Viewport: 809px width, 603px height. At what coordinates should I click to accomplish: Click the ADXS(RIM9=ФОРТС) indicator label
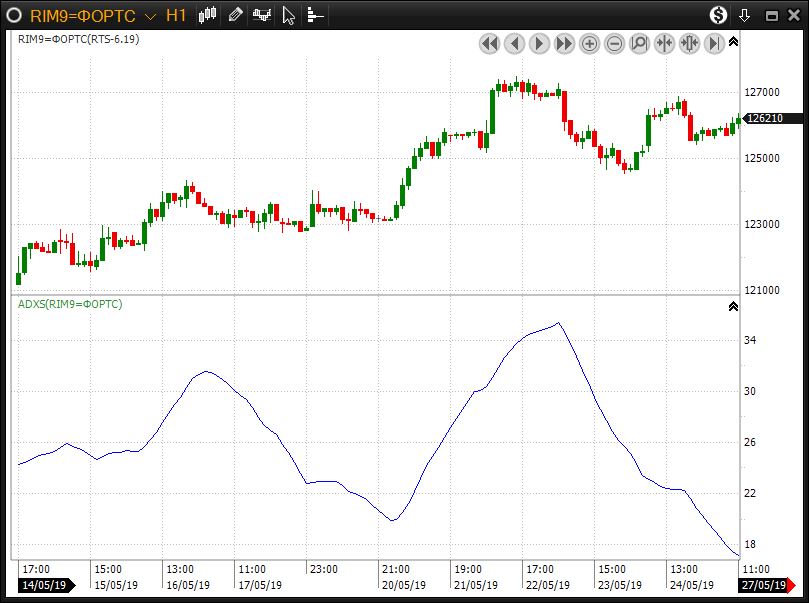pyautogui.click(x=70, y=304)
